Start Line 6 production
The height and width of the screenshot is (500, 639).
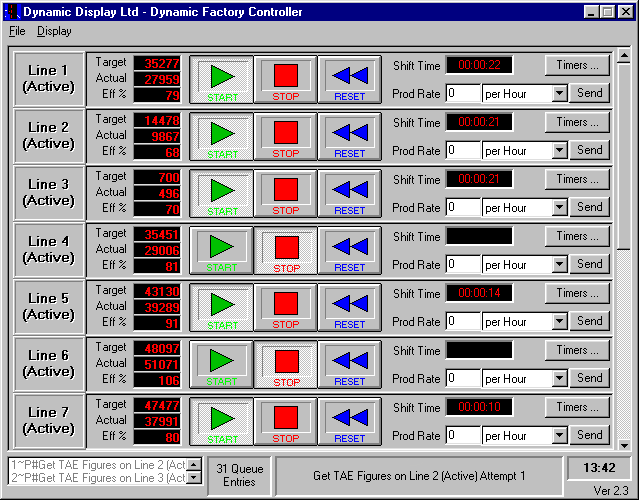click(222, 365)
